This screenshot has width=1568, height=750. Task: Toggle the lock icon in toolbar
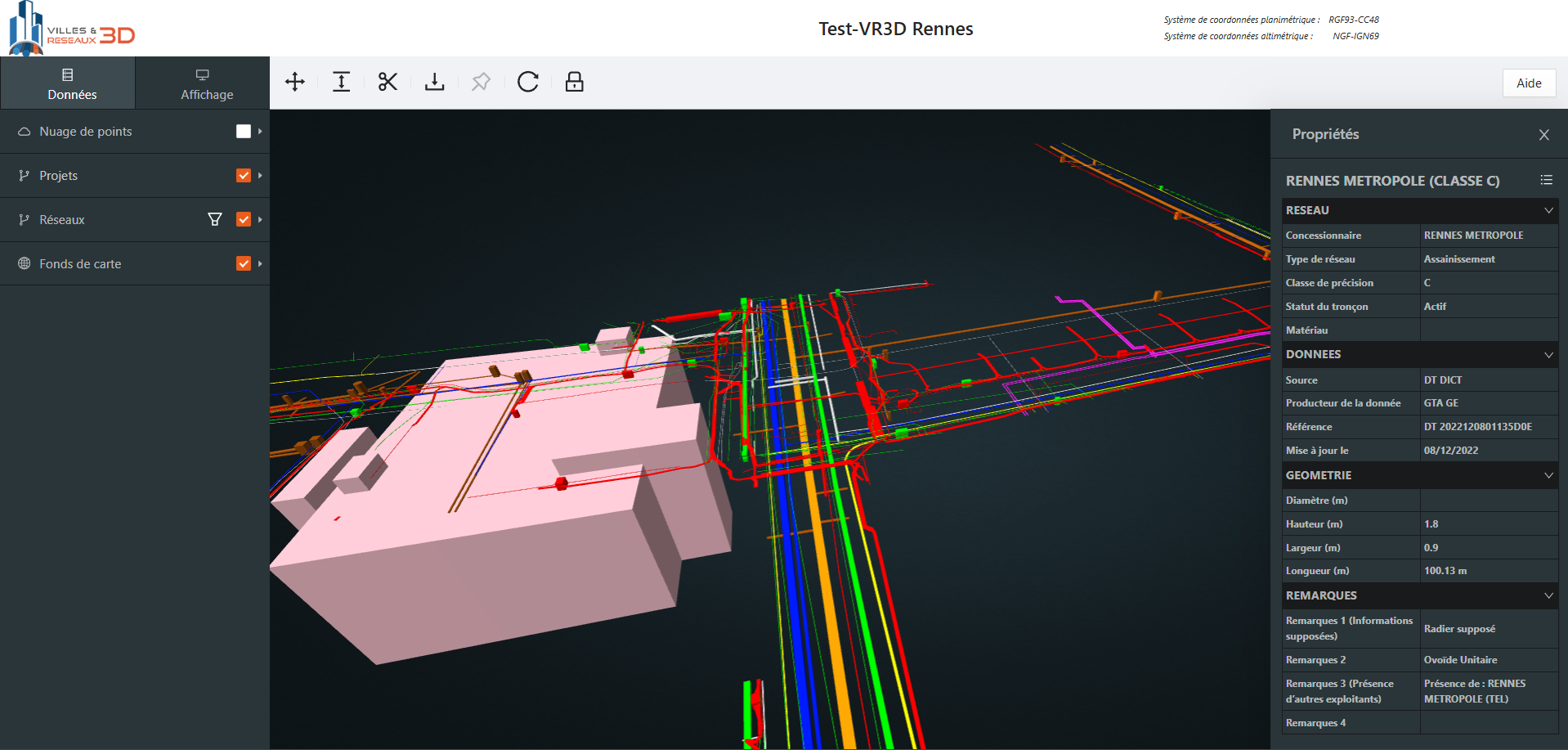pos(575,82)
